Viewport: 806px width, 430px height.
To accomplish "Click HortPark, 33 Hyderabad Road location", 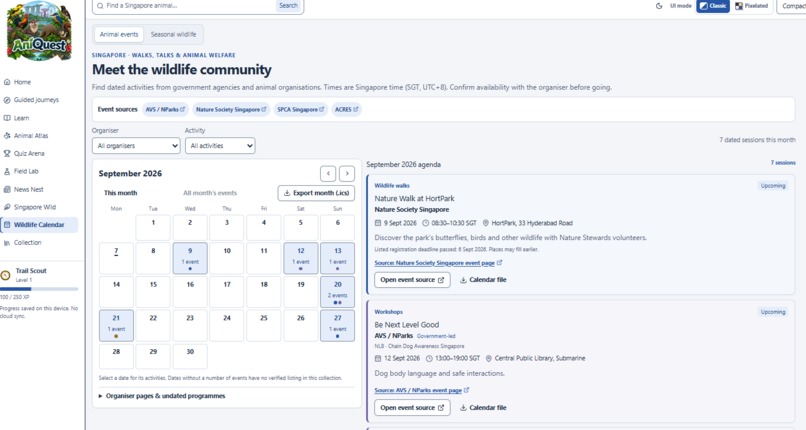I will pyautogui.click(x=532, y=223).
